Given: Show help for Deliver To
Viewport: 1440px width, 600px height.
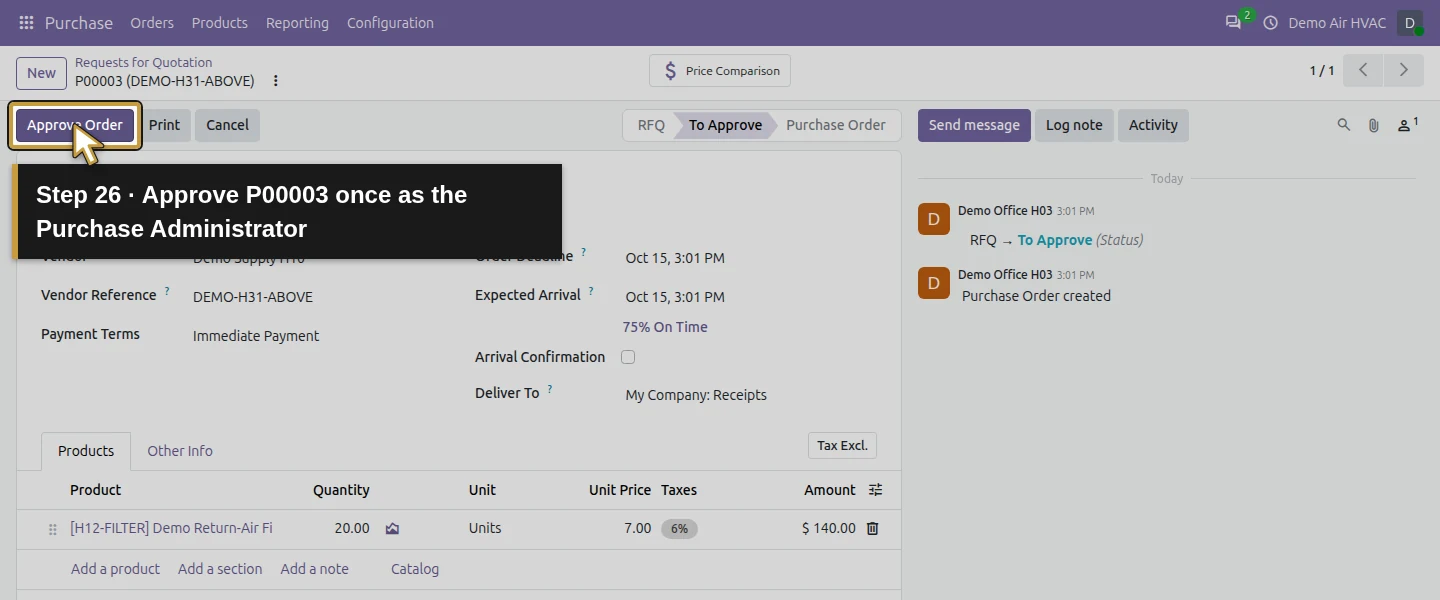Looking at the screenshot, I should tap(550, 390).
